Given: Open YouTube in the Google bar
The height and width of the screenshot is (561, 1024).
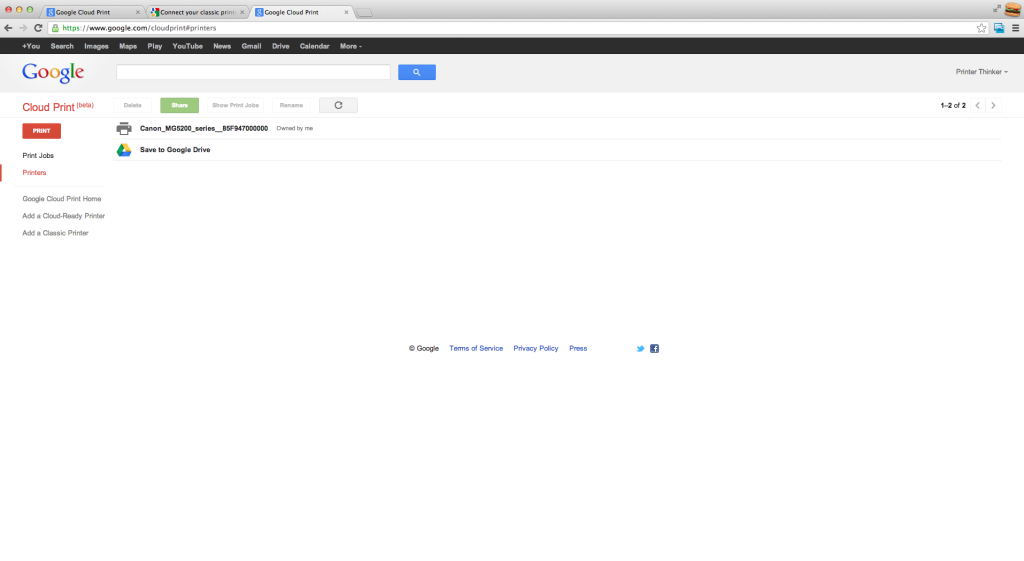Looking at the screenshot, I should pos(187,46).
